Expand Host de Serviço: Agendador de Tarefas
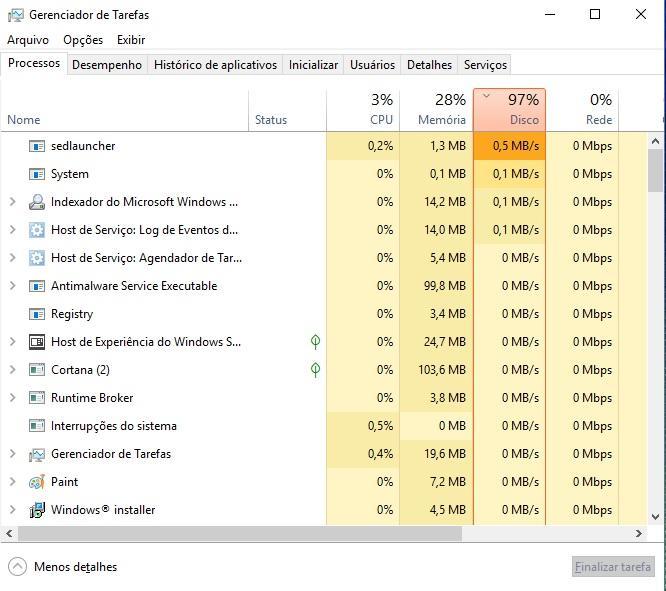The height and width of the screenshot is (591, 666). click(x=12, y=258)
